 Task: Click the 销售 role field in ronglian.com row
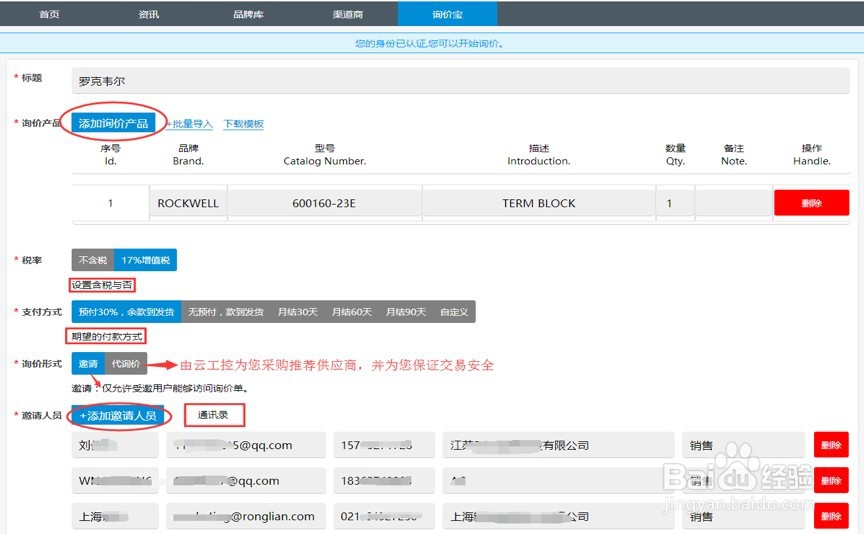(744, 516)
